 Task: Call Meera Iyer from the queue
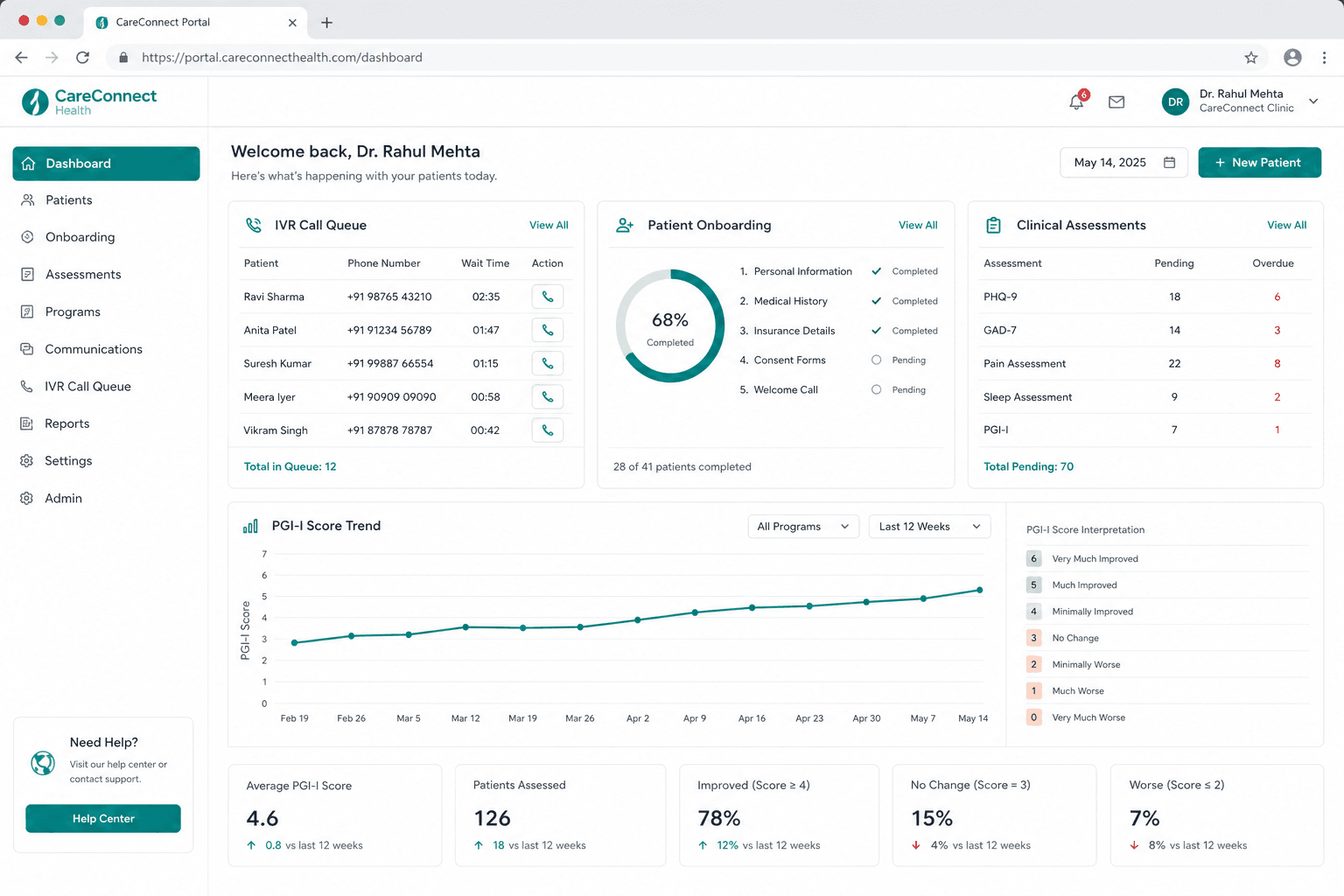pyautogui.click(x=548, y=396)
